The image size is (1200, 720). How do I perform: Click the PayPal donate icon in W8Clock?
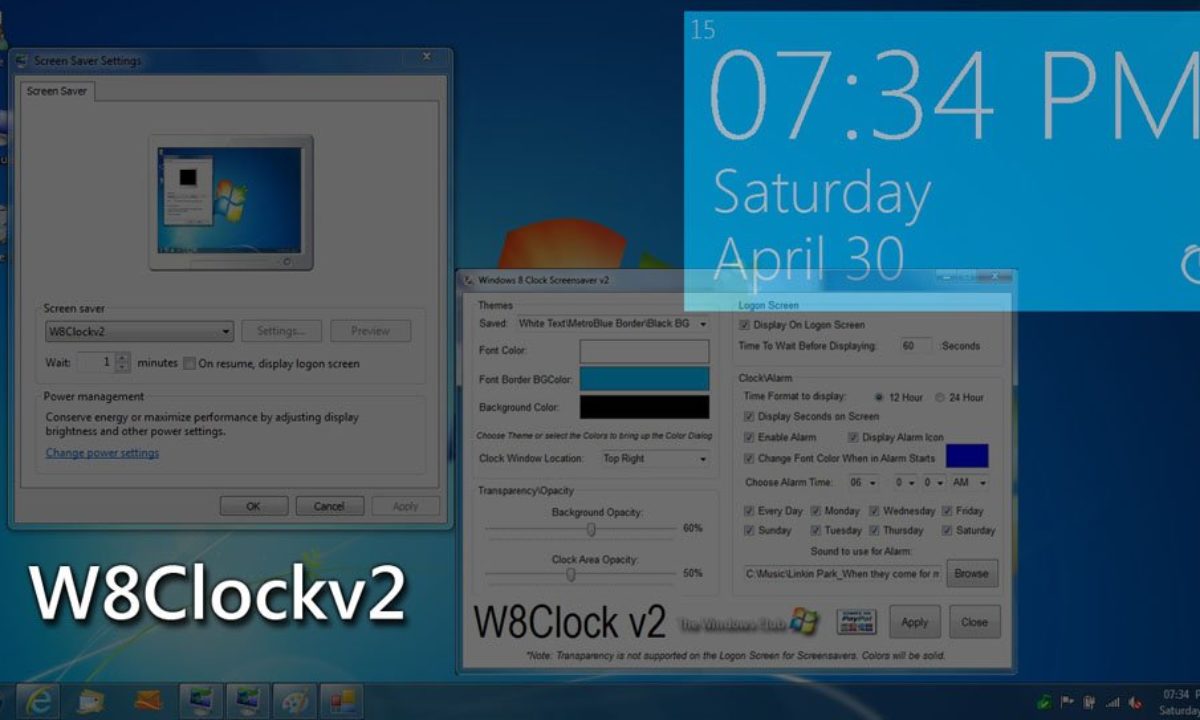[x=856, y=622]
